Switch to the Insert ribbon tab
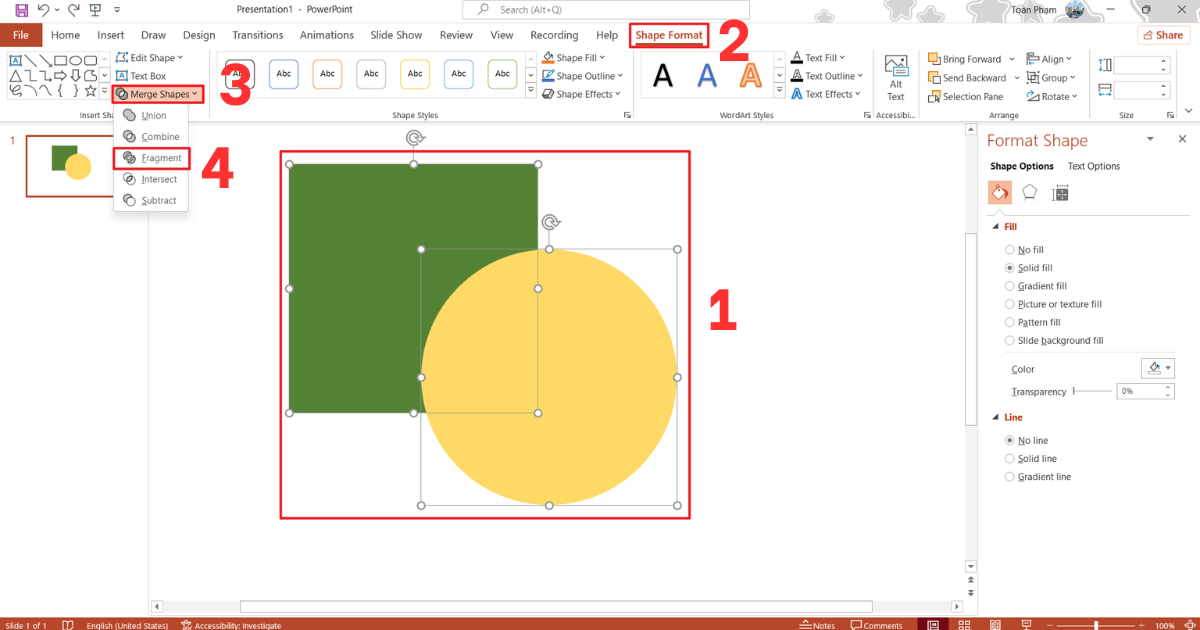Viewport: 1200px width, 630px height. [111, 35]
